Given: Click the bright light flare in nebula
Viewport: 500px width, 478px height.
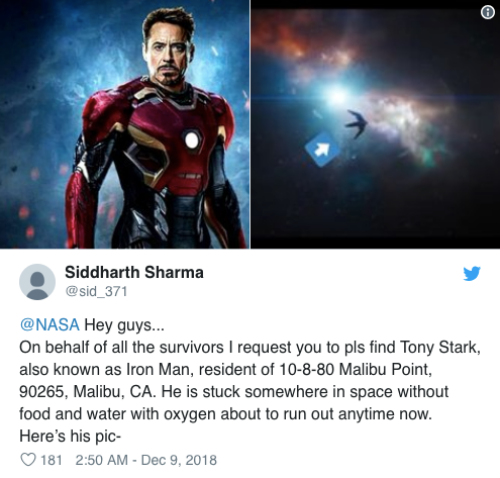Looking at the screenshot, I should pyautogui.click(x=335, y=95).
